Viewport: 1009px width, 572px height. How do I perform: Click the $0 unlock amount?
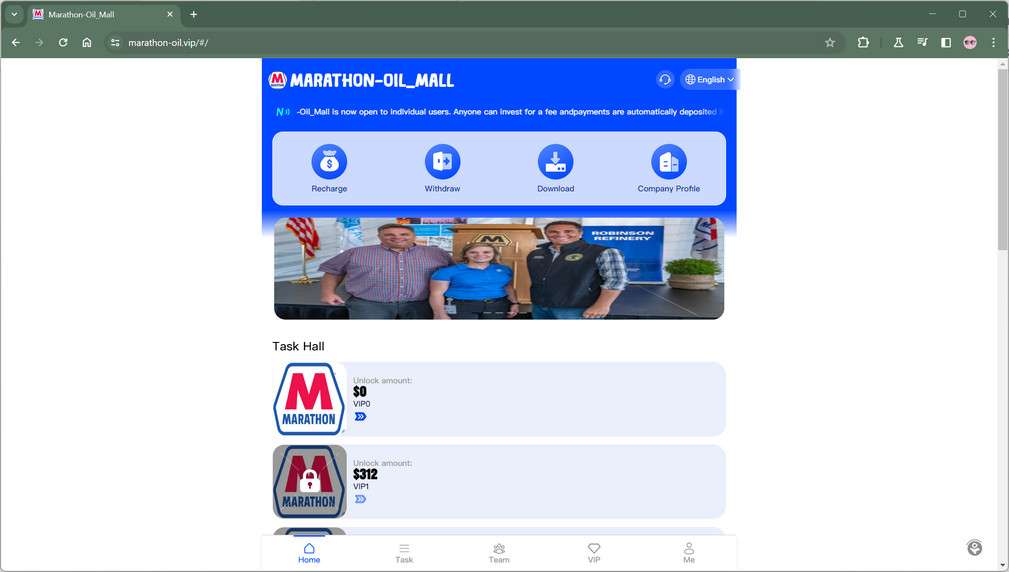click(x=360, y=391)
